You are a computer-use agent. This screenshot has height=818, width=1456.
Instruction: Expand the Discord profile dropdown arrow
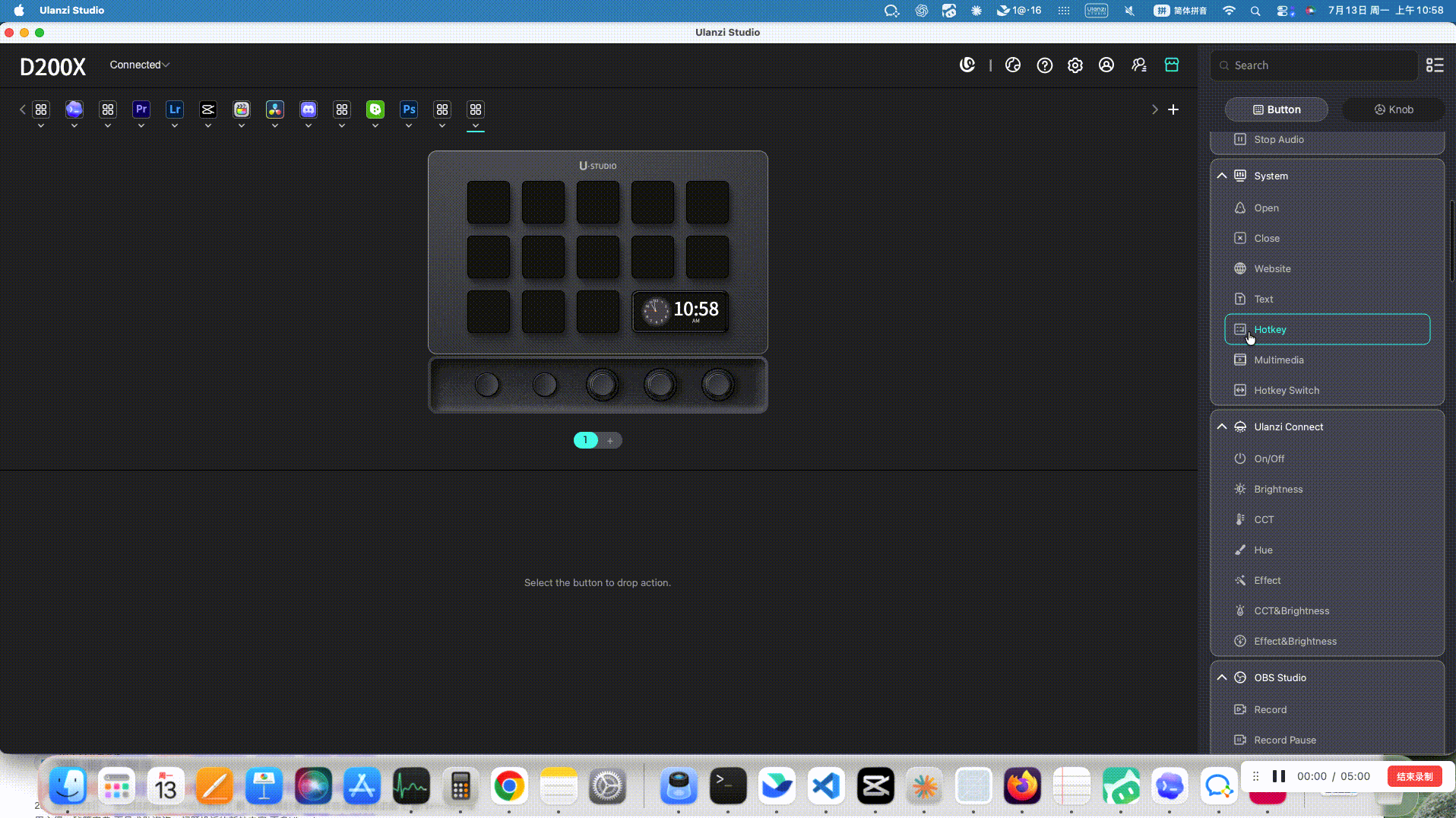309,125
